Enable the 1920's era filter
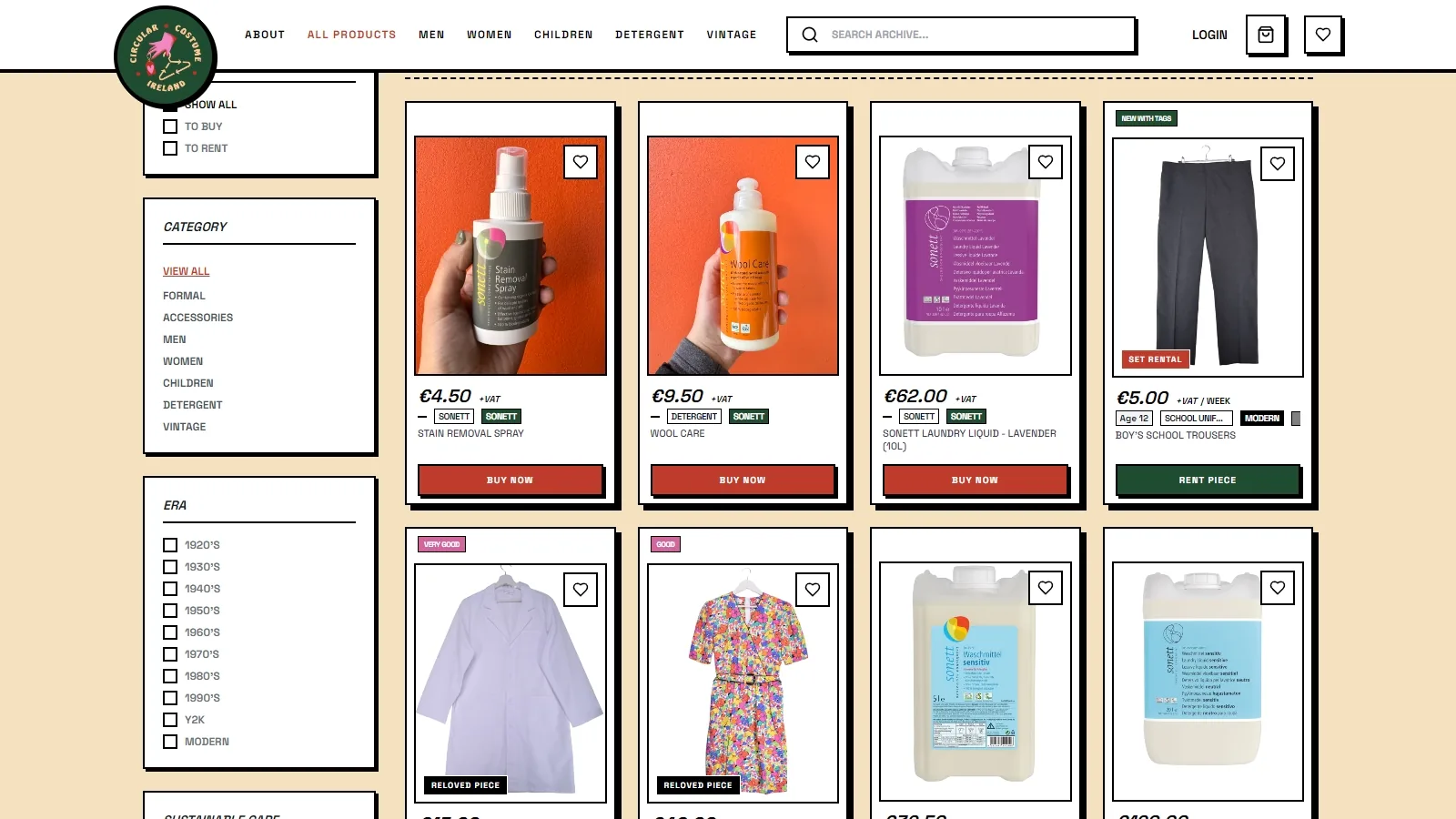 click(170, 545)
